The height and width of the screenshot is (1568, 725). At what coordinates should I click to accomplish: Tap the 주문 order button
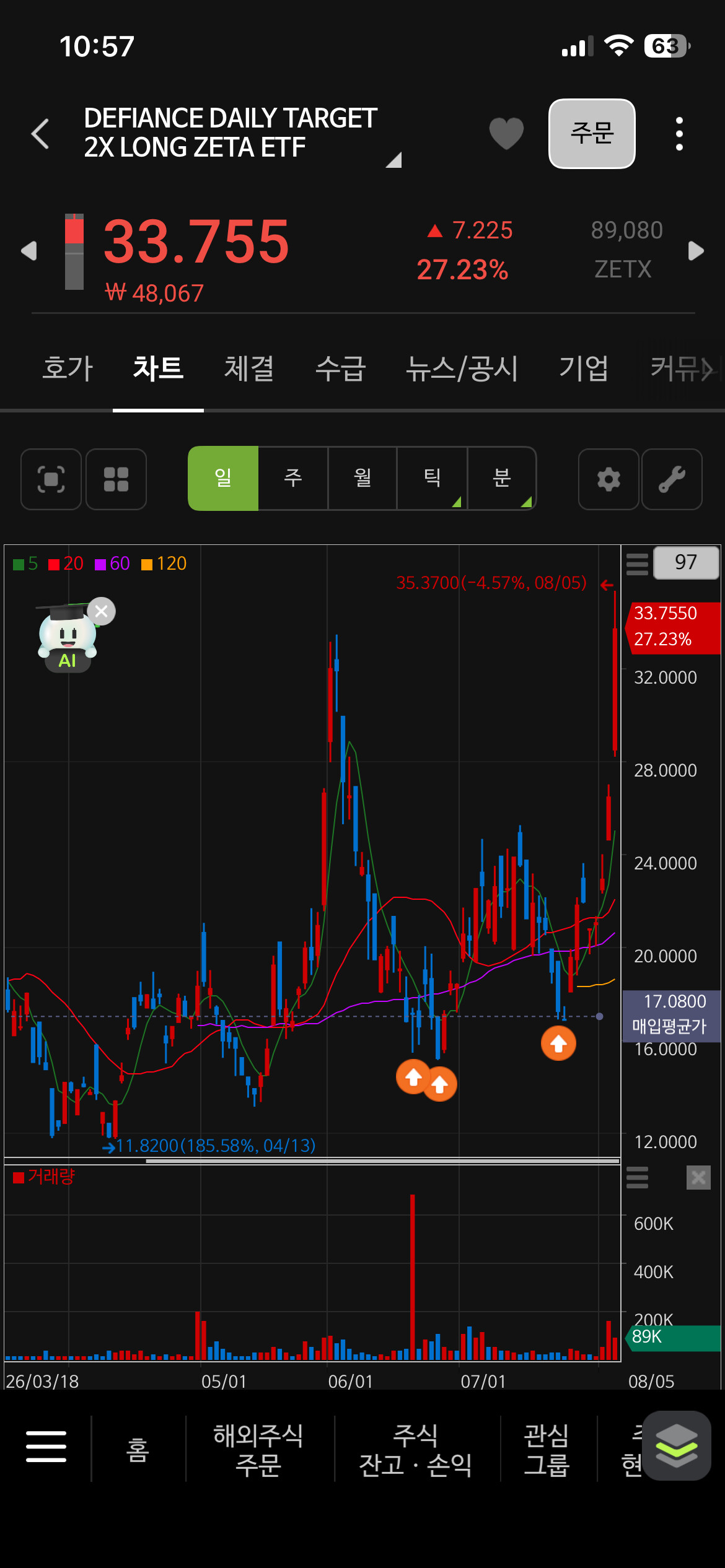pyautogui.click(x=592, y=134)
